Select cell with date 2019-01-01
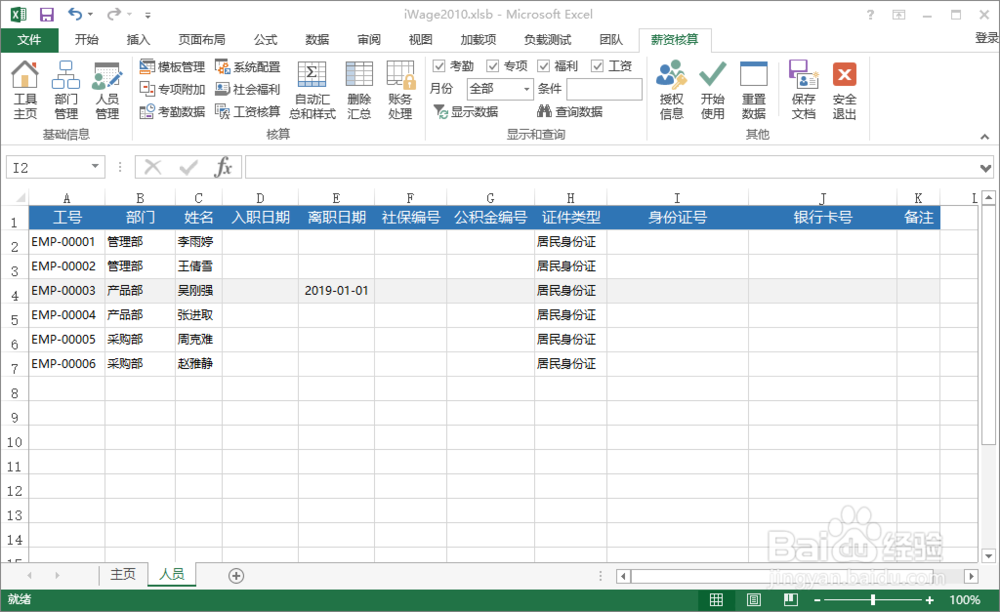Viewport: 1000px width, 612px height. [x=336, y=291]
